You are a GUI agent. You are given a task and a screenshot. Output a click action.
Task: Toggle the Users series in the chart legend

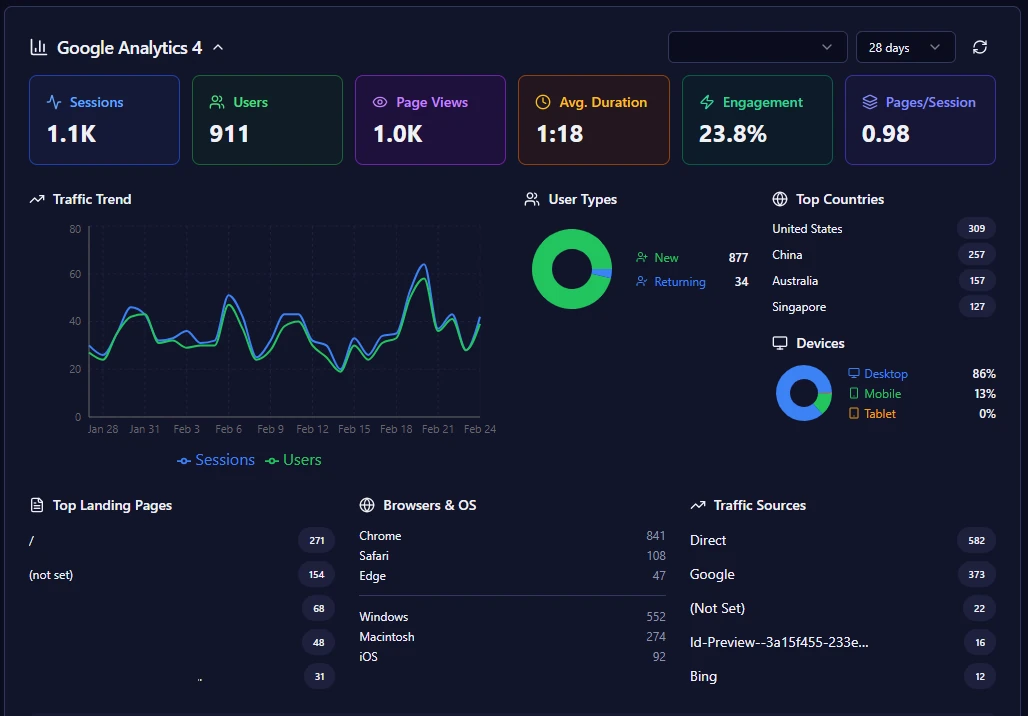tap(293, 460)
